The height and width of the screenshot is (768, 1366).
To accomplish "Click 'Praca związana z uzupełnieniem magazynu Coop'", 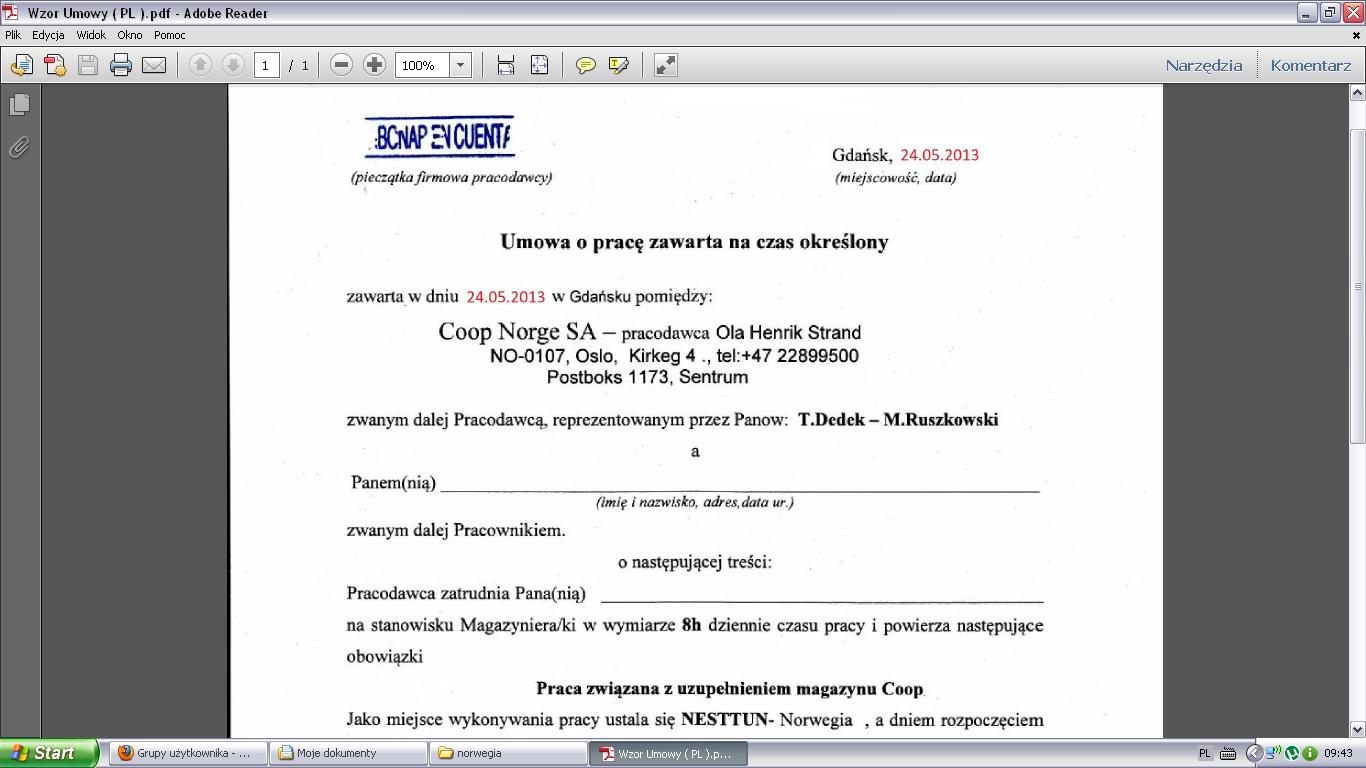I will [x=730, y=689].
